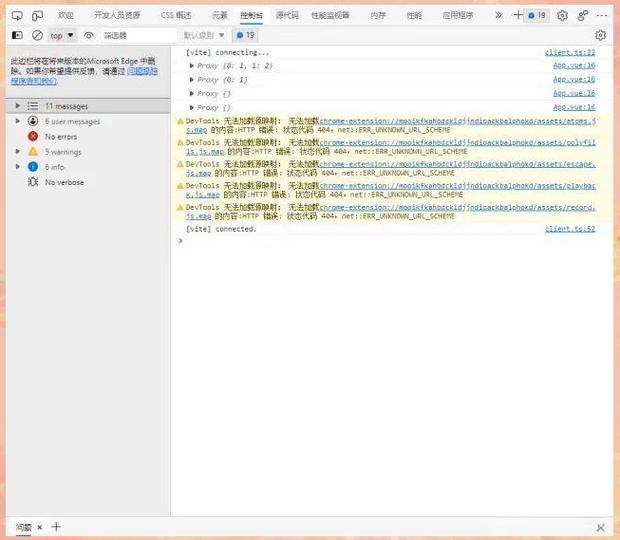Select the No errors red icon

[33, 136]
